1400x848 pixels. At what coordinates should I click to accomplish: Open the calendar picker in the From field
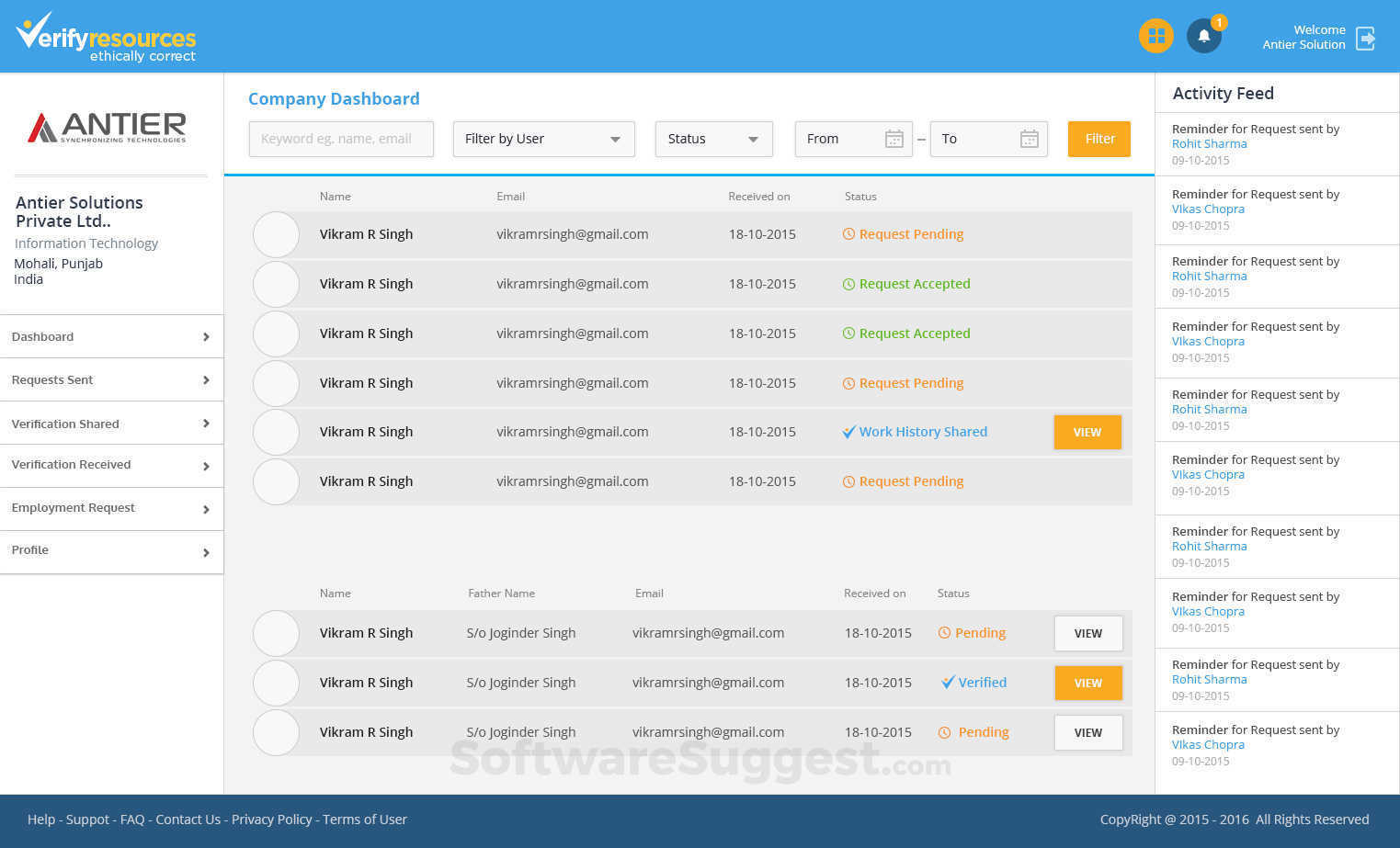(893, 139)
